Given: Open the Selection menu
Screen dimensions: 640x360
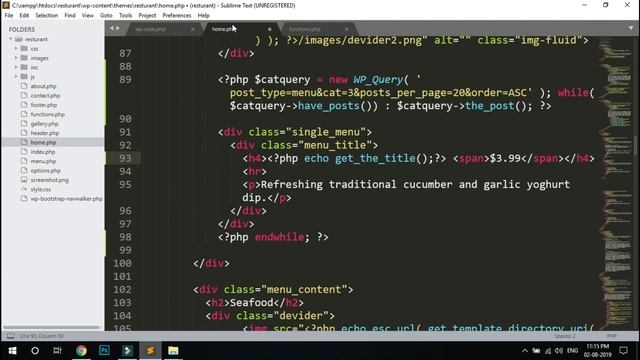Looking at the screenshot, I should (x=47, y=16).
